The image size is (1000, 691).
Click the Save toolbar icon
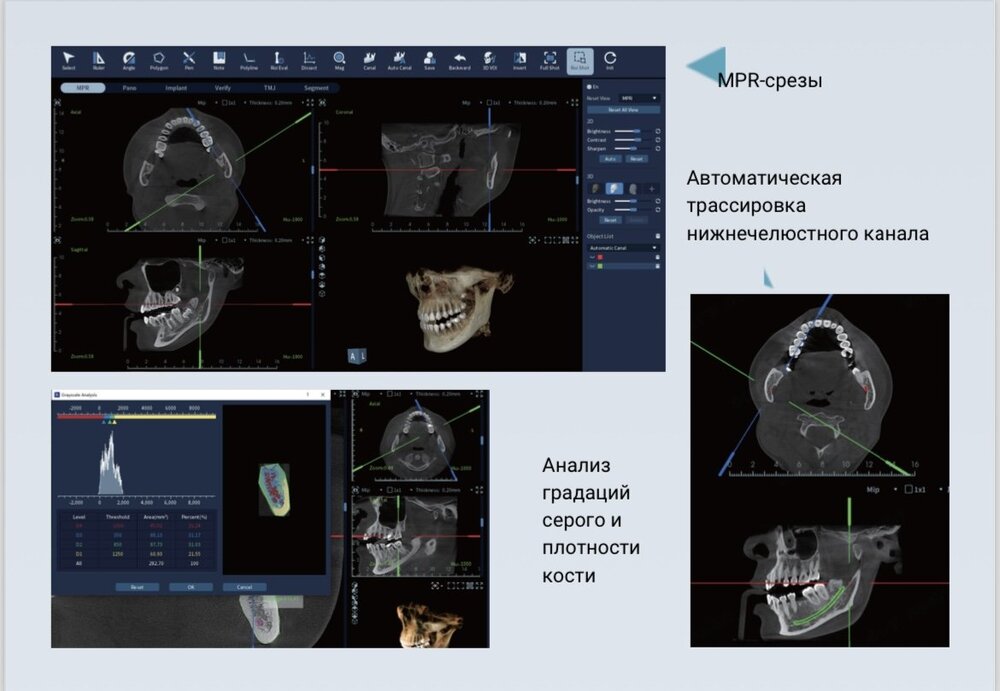click(x=429, y=61)
